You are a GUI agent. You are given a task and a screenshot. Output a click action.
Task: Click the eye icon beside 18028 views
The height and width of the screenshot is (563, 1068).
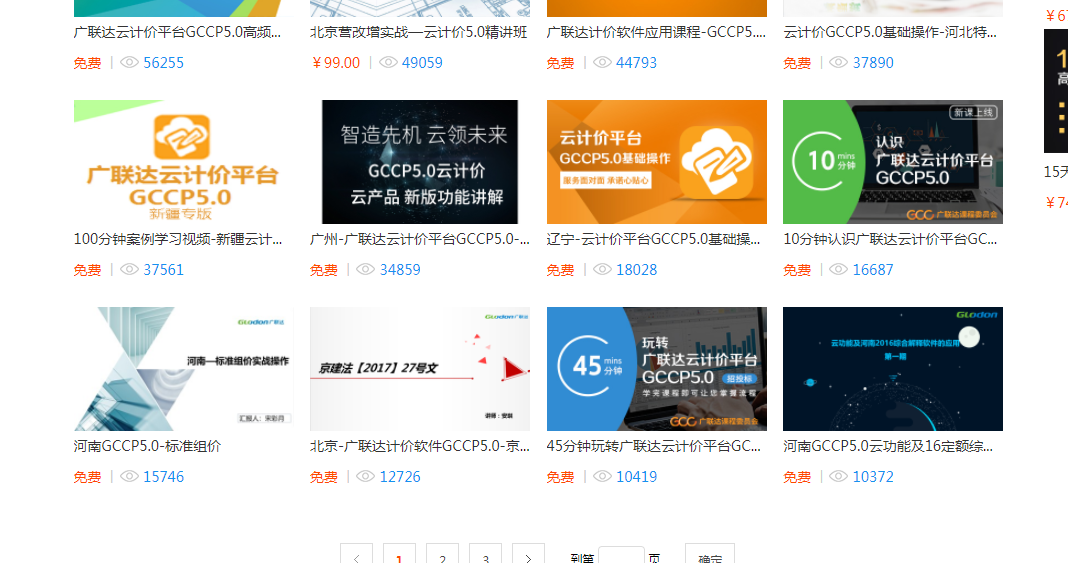(602, 269)
